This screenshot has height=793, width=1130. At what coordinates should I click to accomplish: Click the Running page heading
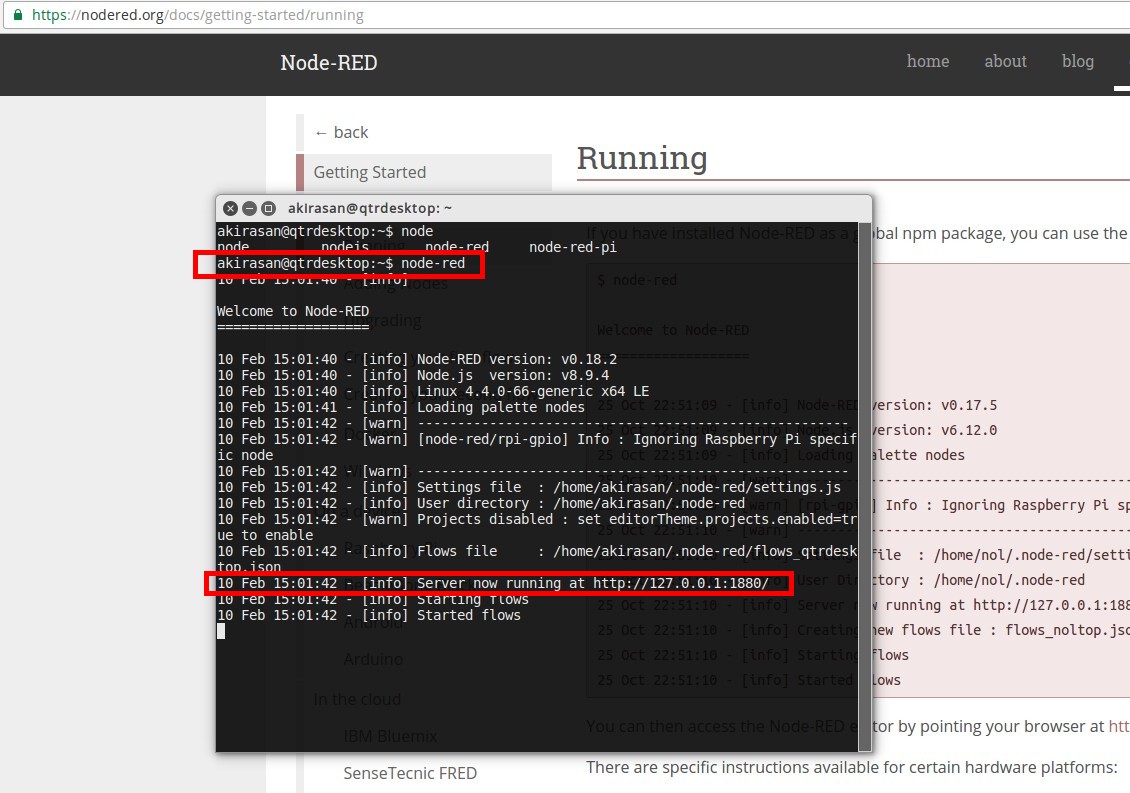642,158
